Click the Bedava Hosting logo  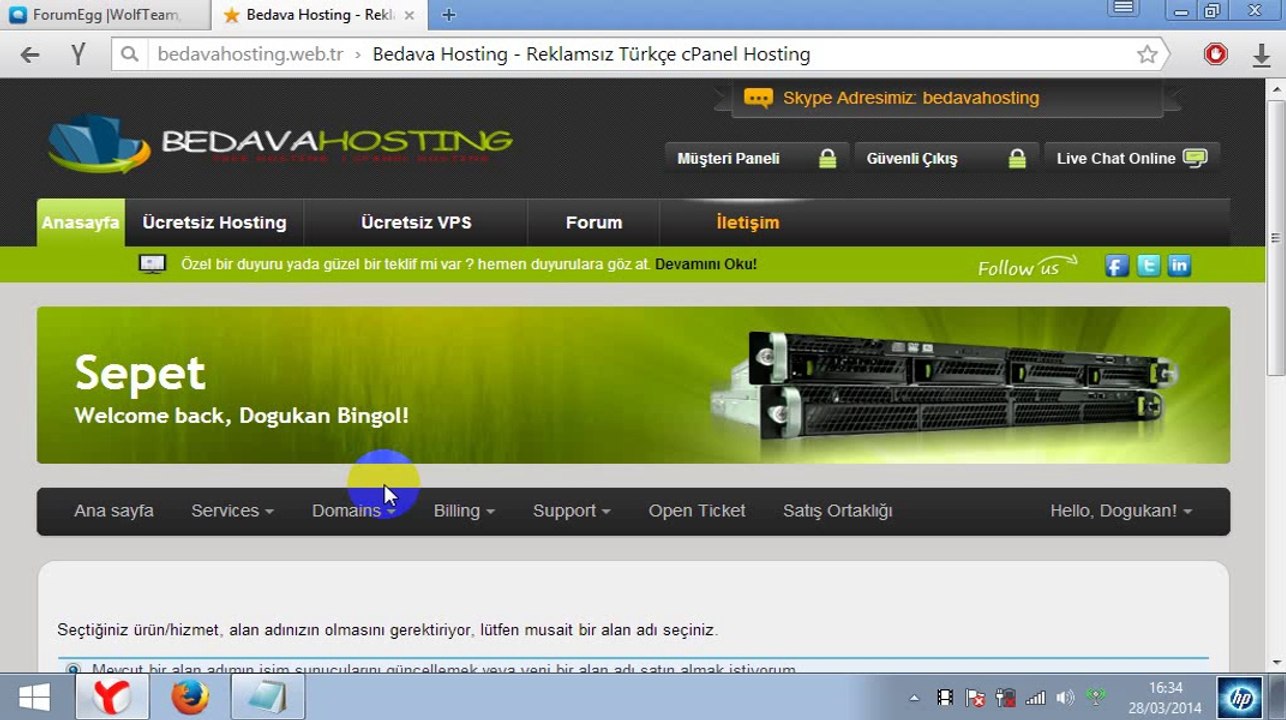click(281, 145)
